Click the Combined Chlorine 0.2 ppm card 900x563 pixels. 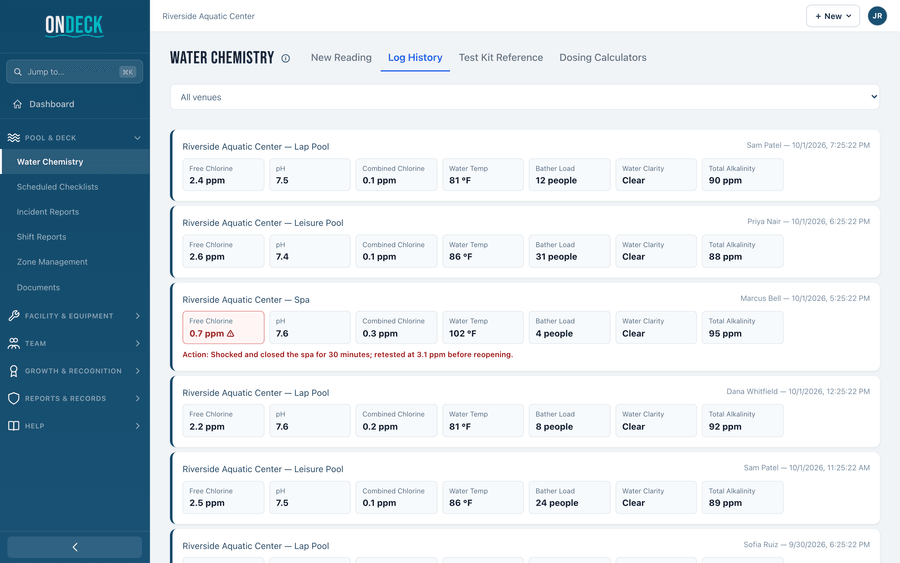click(x=396, y=420)
